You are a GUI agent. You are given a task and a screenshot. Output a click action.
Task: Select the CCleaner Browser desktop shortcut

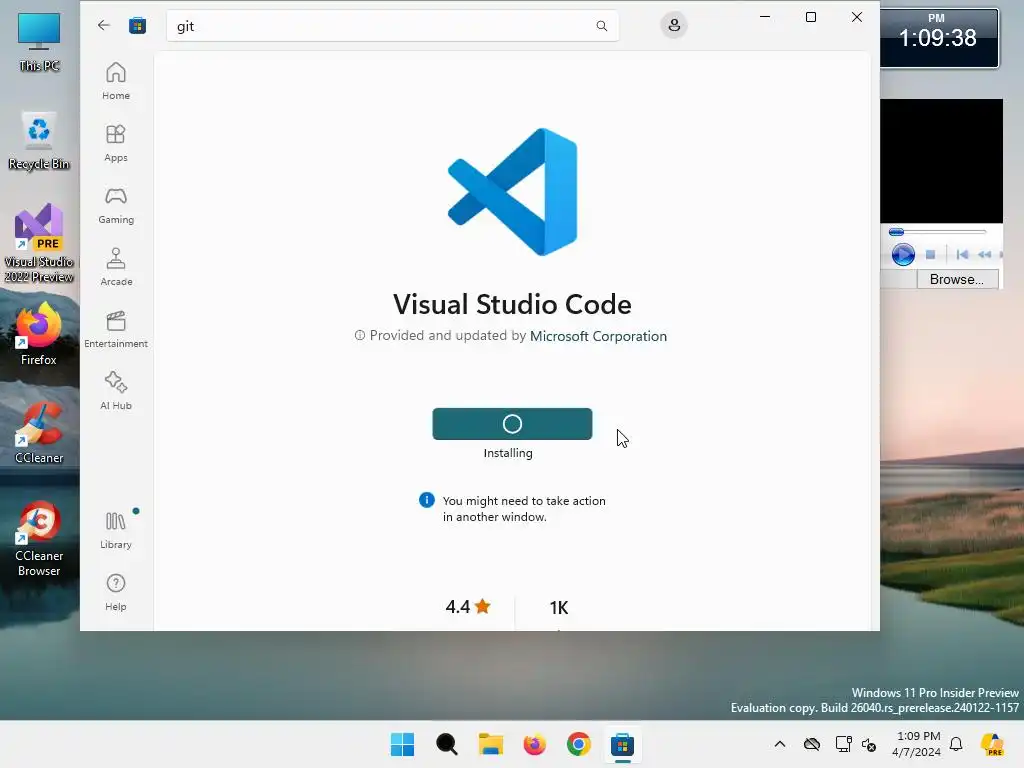tap(39, 539)
